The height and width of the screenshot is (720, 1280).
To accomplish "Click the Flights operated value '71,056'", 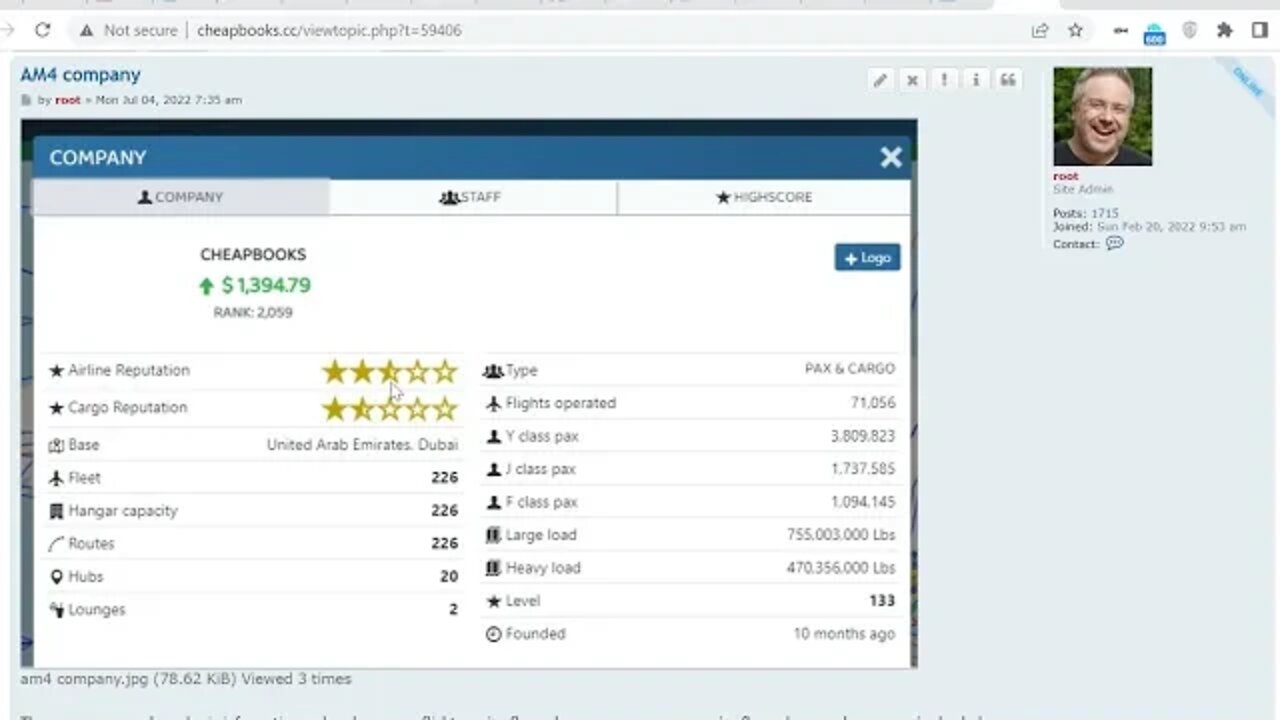I will point(873,403).
